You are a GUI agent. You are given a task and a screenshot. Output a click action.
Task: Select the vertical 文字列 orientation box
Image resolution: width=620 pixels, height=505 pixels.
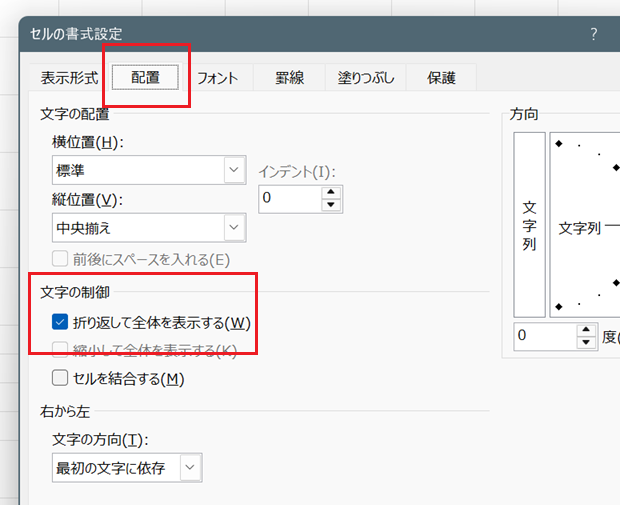529,224
